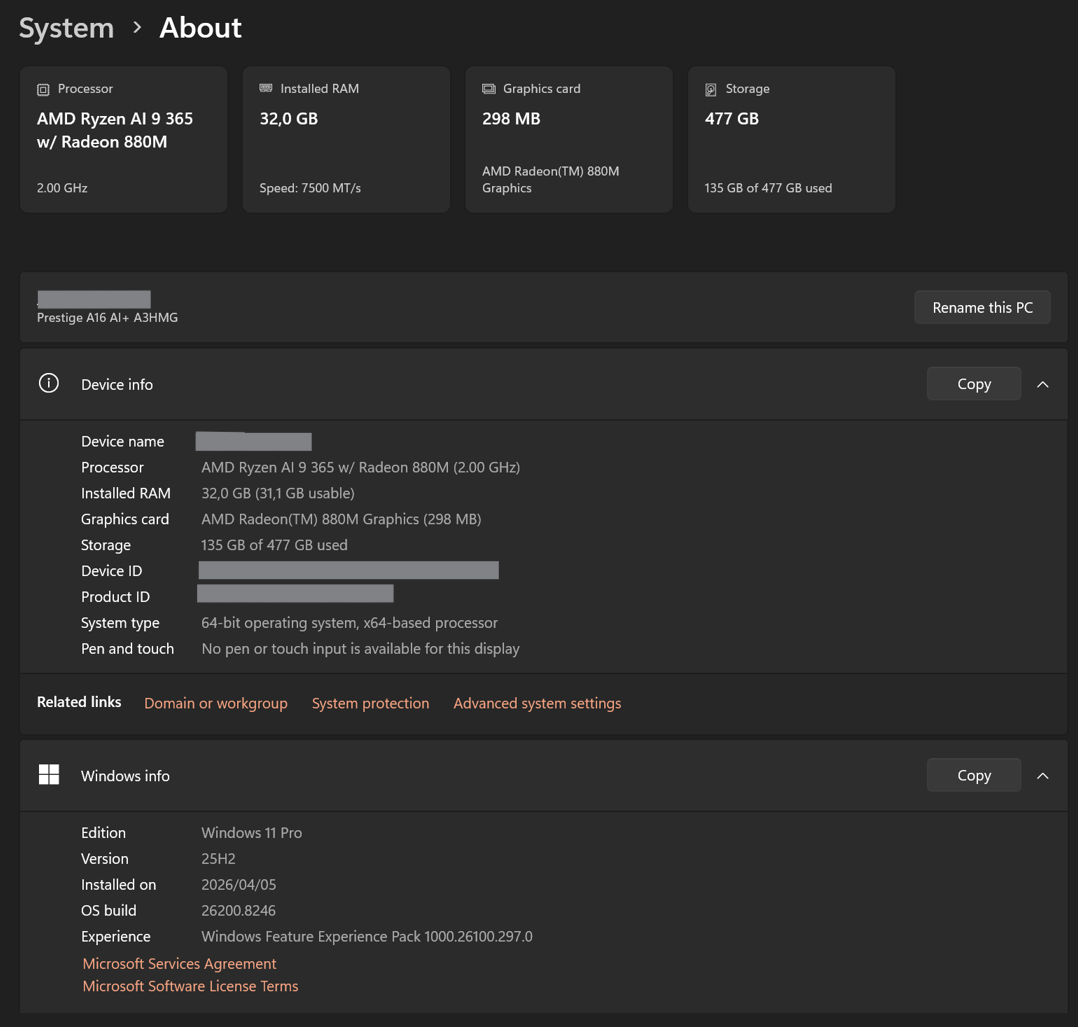Image resolution: width=1078 pixels, height=1027 pixels.
Task: Click the redacted Device name value
Action: click(x=254, y=441)
